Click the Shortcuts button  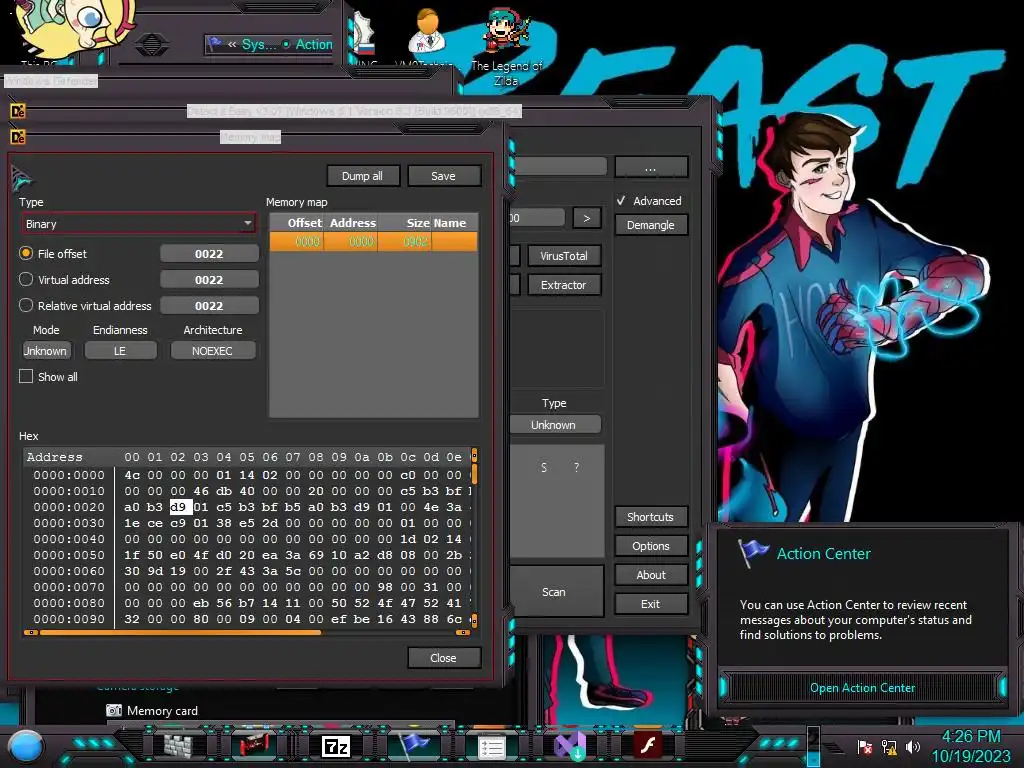coord(650,517)
